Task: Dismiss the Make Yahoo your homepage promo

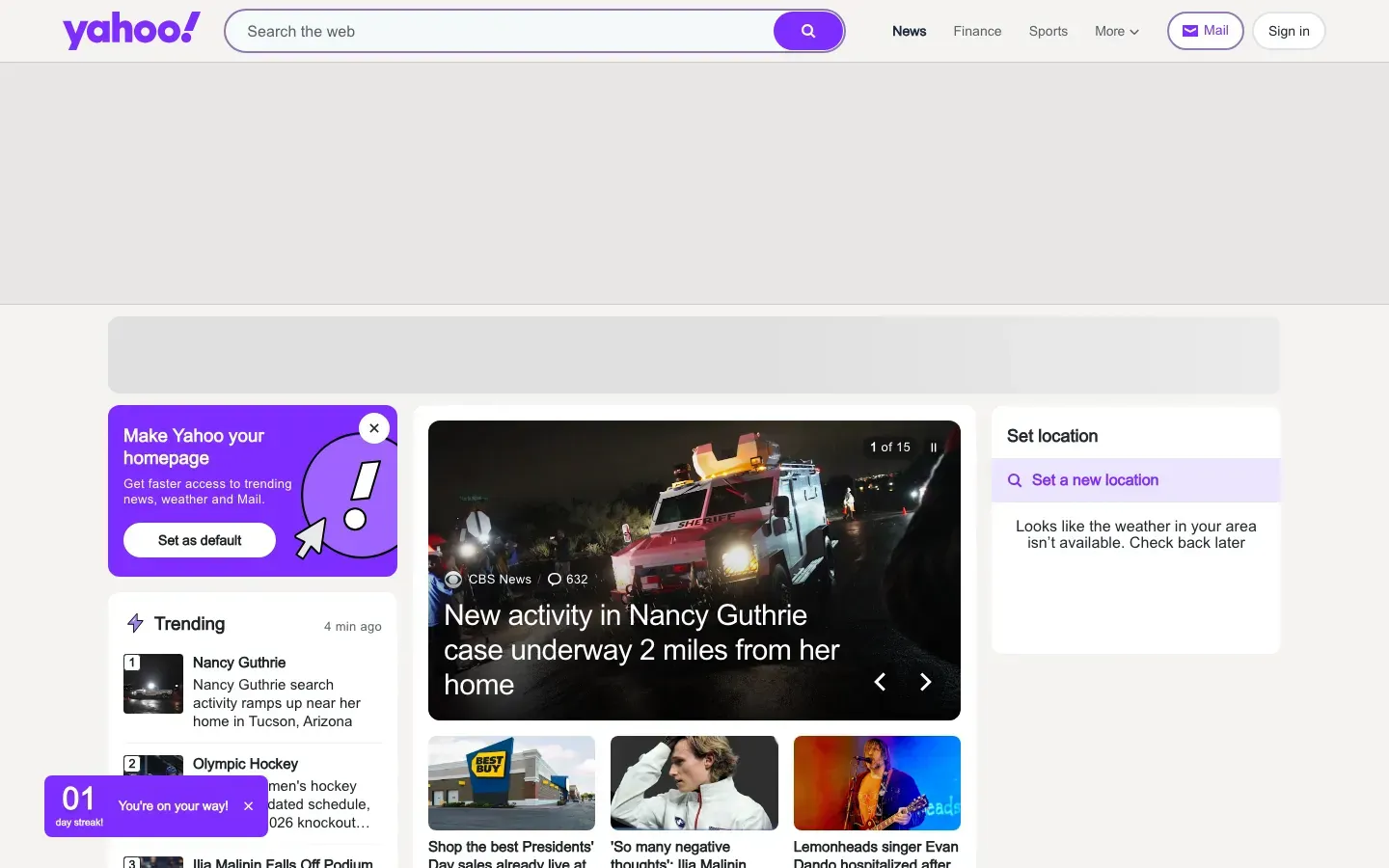Action: 373,428
